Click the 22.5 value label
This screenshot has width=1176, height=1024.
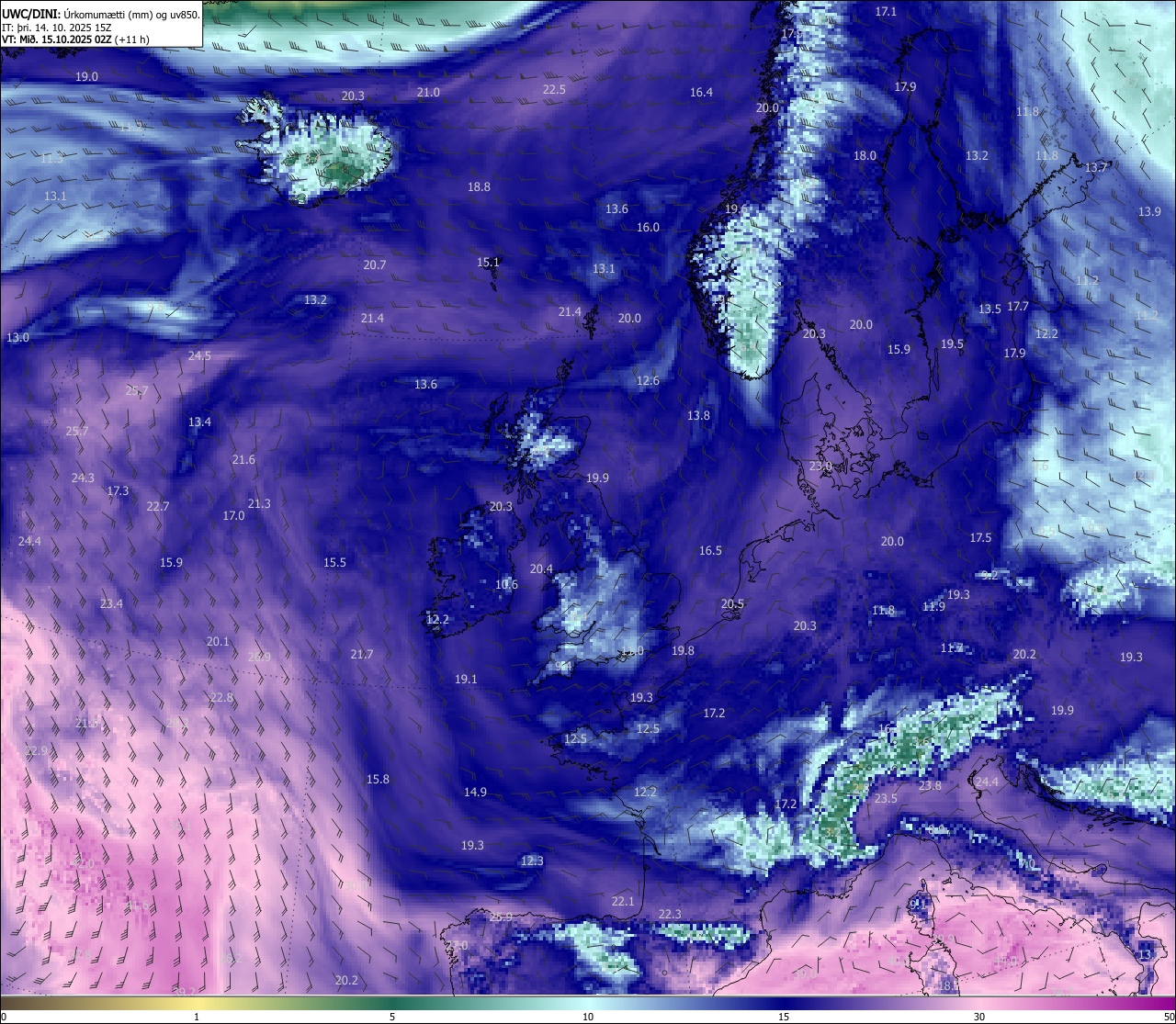tap(554, 90)
